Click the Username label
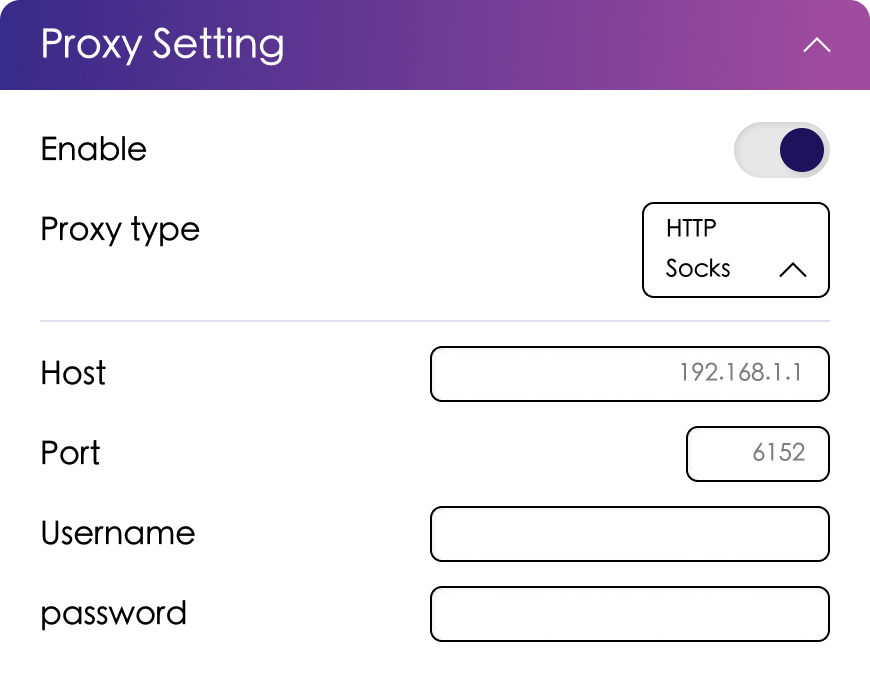Viewport: 870px width, 674px height. point(117,534)
